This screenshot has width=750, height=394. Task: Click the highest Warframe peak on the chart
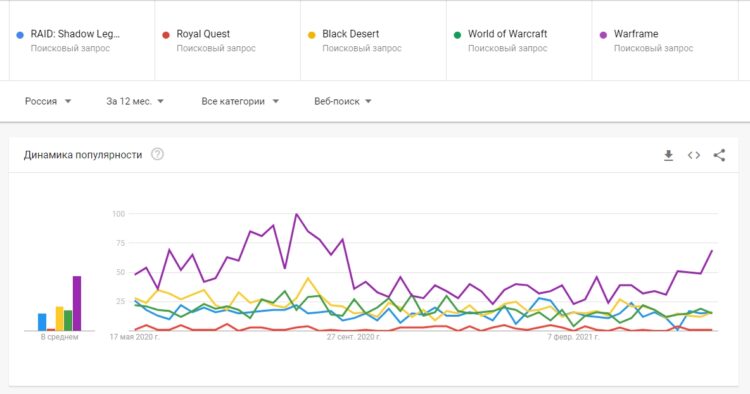coord(297,214)
